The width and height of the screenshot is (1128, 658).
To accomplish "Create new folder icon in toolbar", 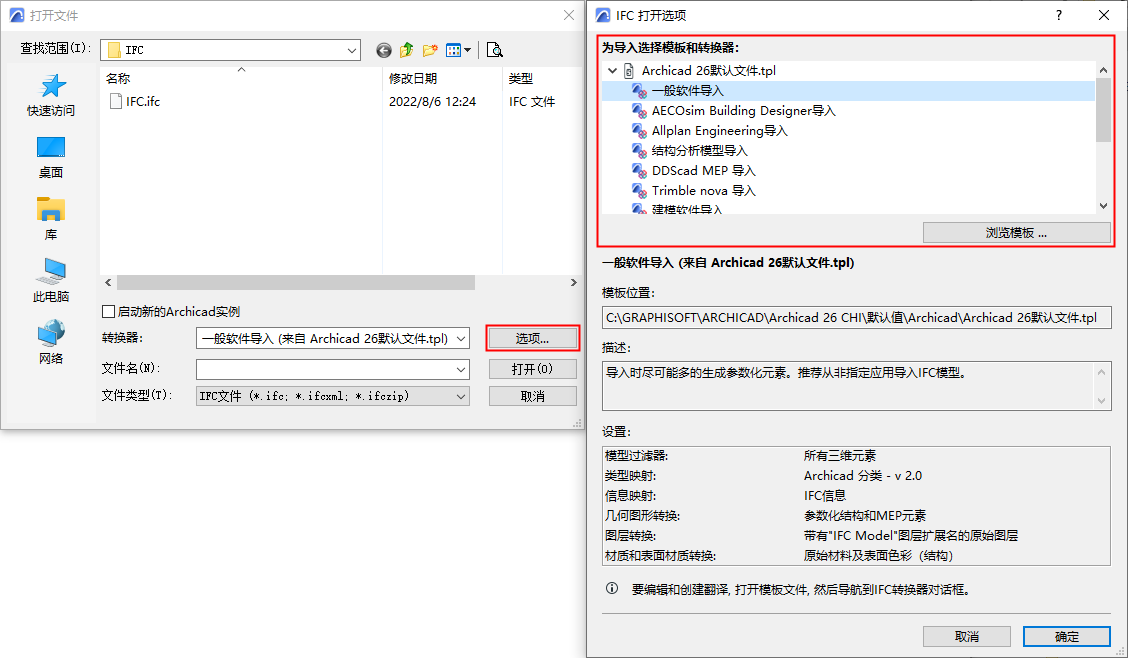I will point(430,50).
